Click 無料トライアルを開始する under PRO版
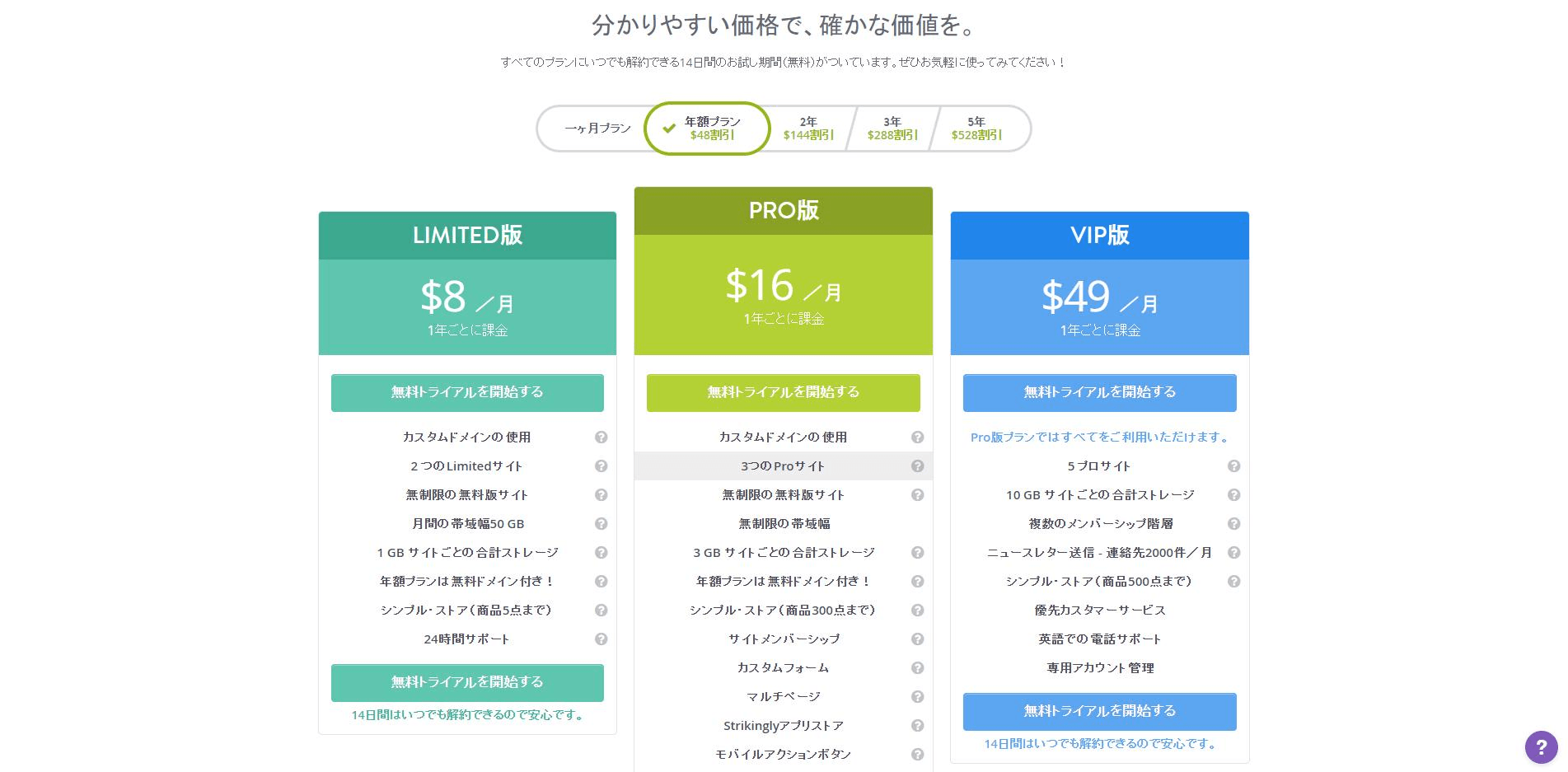 (x=783, y=393)
